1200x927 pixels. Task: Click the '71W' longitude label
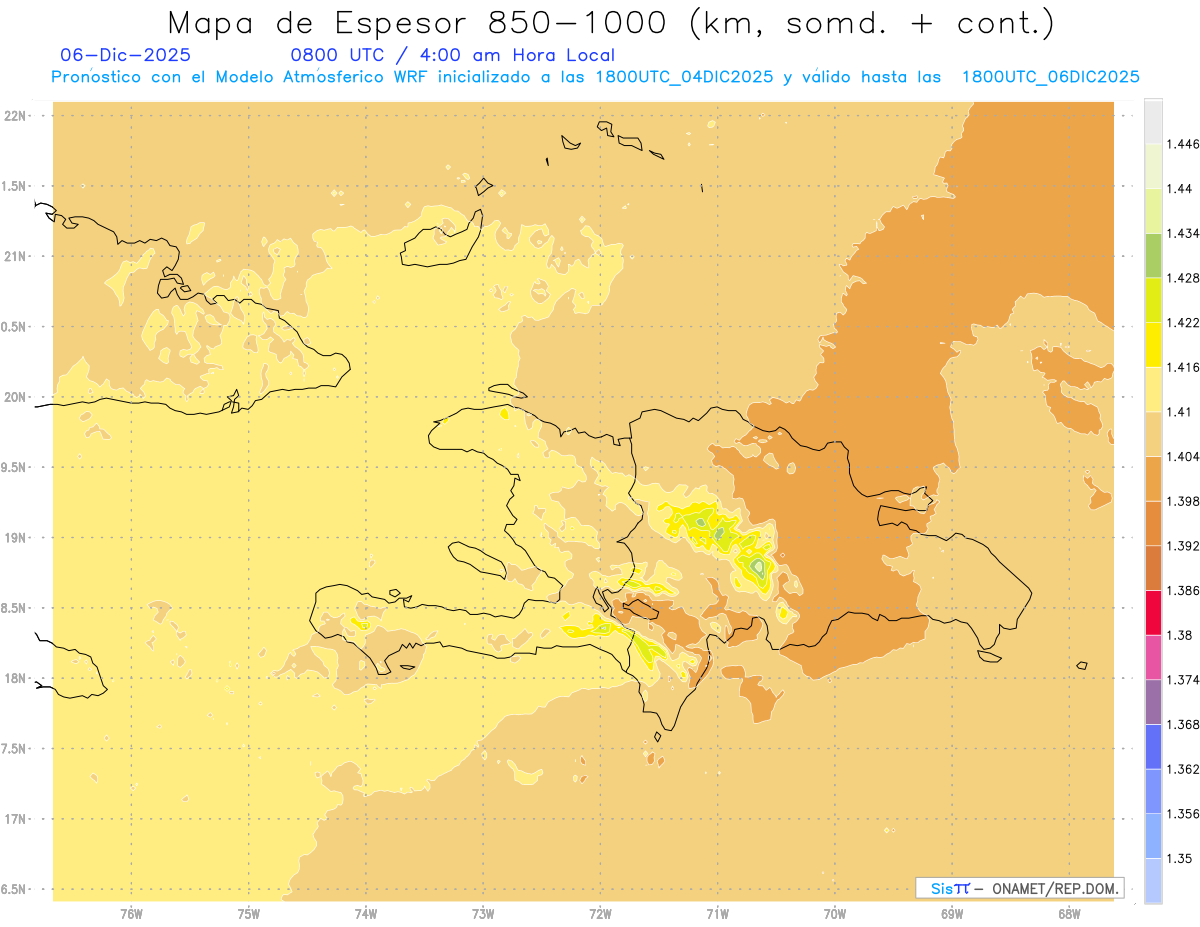click(x=717, y=913)
